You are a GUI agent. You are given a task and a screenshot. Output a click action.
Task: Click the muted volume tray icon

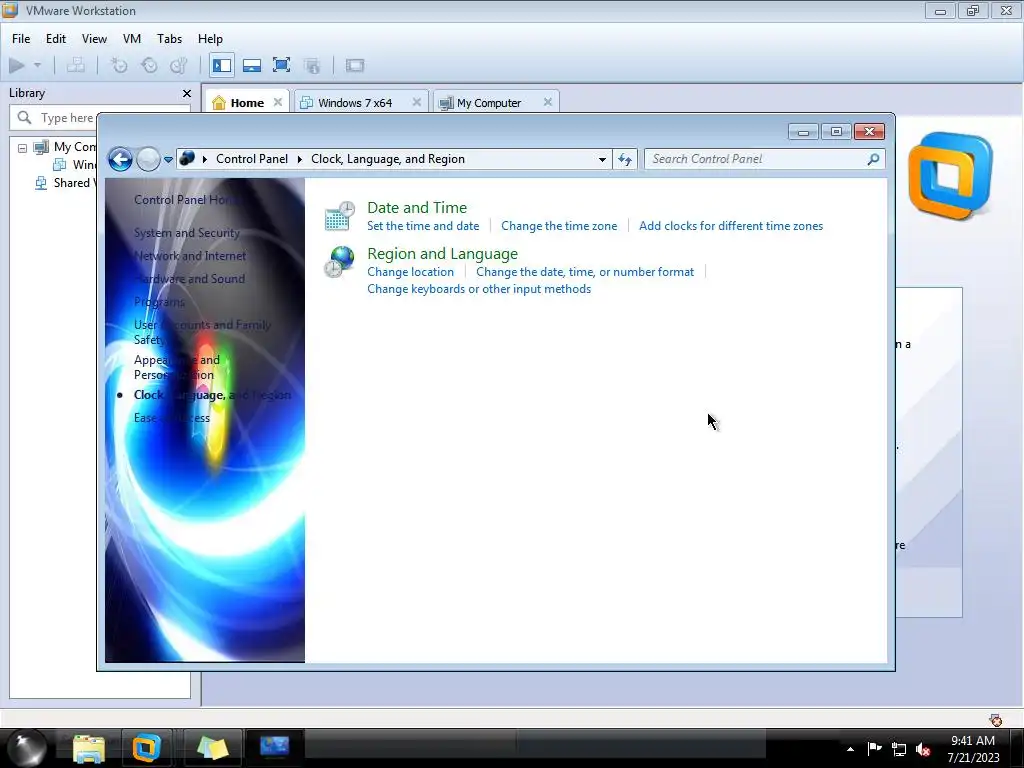point(923,750)
